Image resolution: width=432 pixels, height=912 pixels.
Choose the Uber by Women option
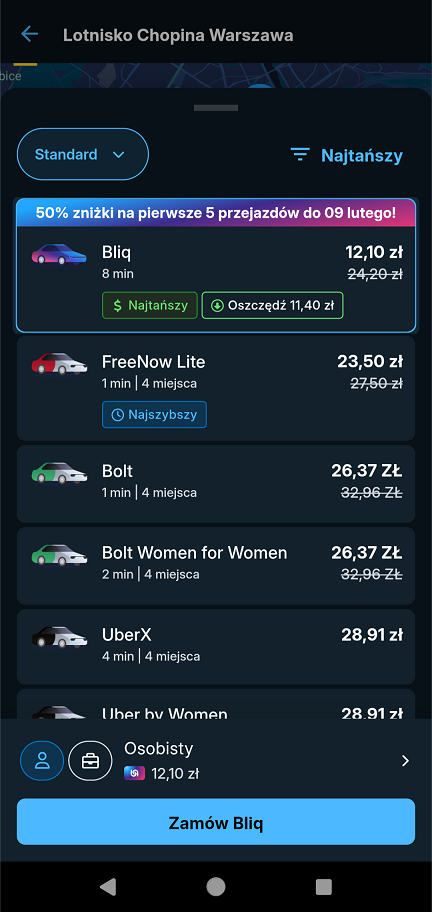point(216,704)
